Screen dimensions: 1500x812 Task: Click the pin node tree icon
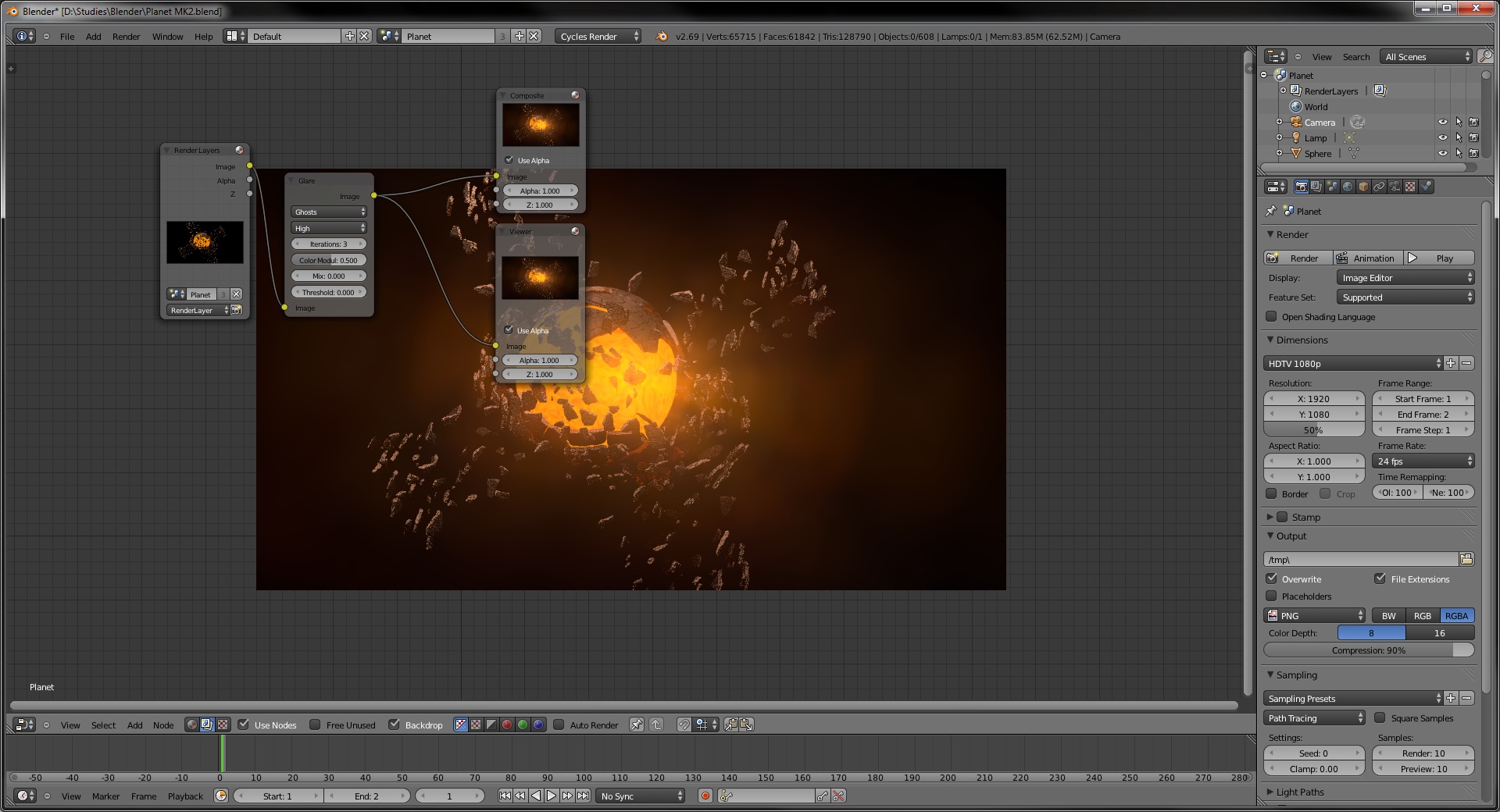tap(637, 725)
